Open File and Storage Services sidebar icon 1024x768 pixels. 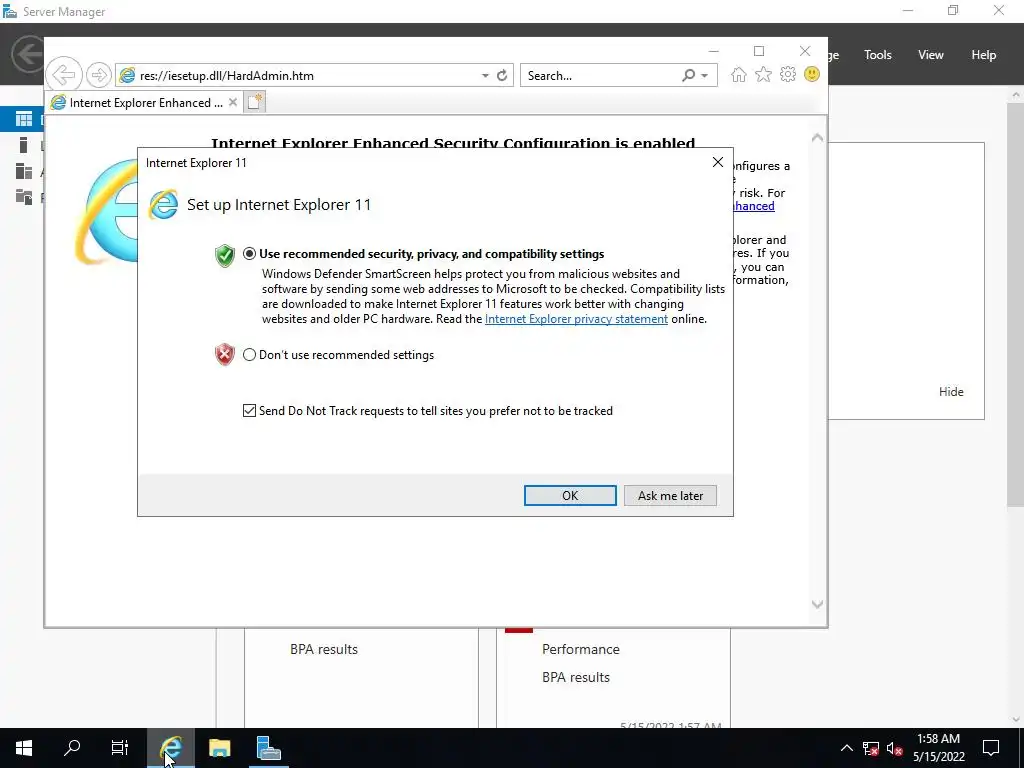point(24,197)
